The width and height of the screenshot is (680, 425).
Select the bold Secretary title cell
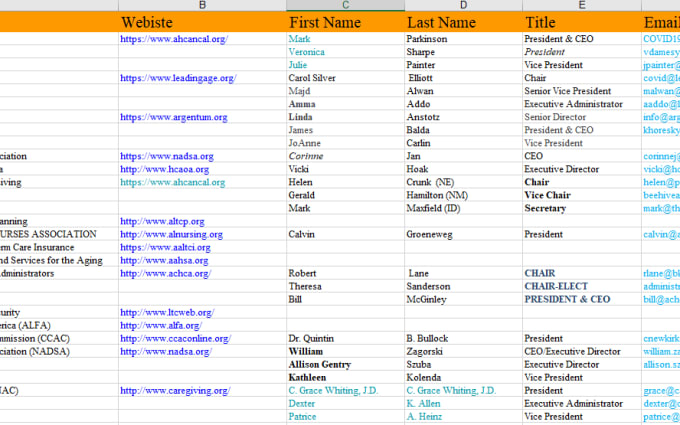[582, 208]
